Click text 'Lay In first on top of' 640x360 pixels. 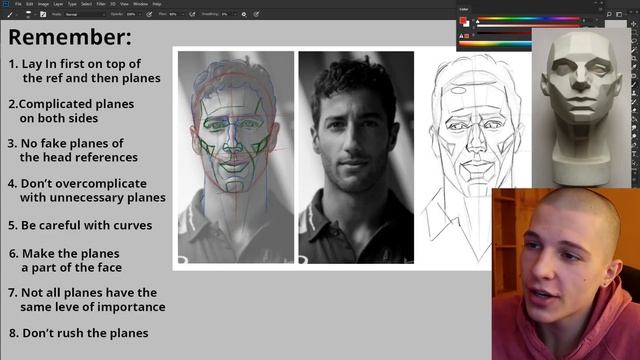[x=81, y=64]
